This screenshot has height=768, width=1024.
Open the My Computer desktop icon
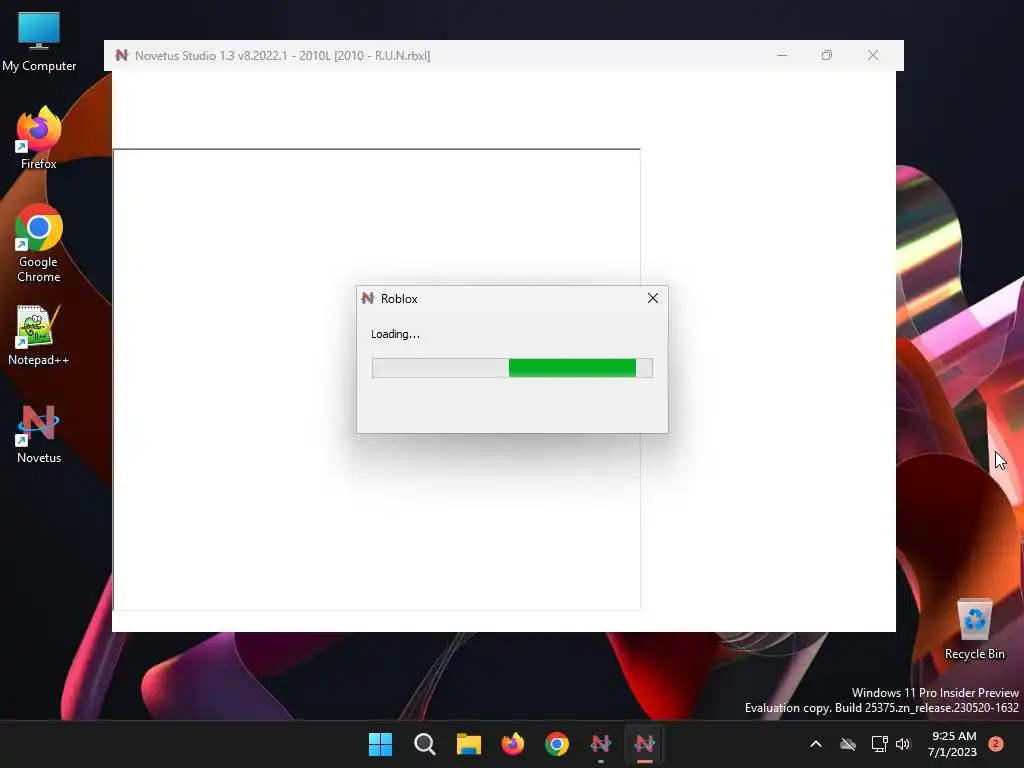coord(39,42)
